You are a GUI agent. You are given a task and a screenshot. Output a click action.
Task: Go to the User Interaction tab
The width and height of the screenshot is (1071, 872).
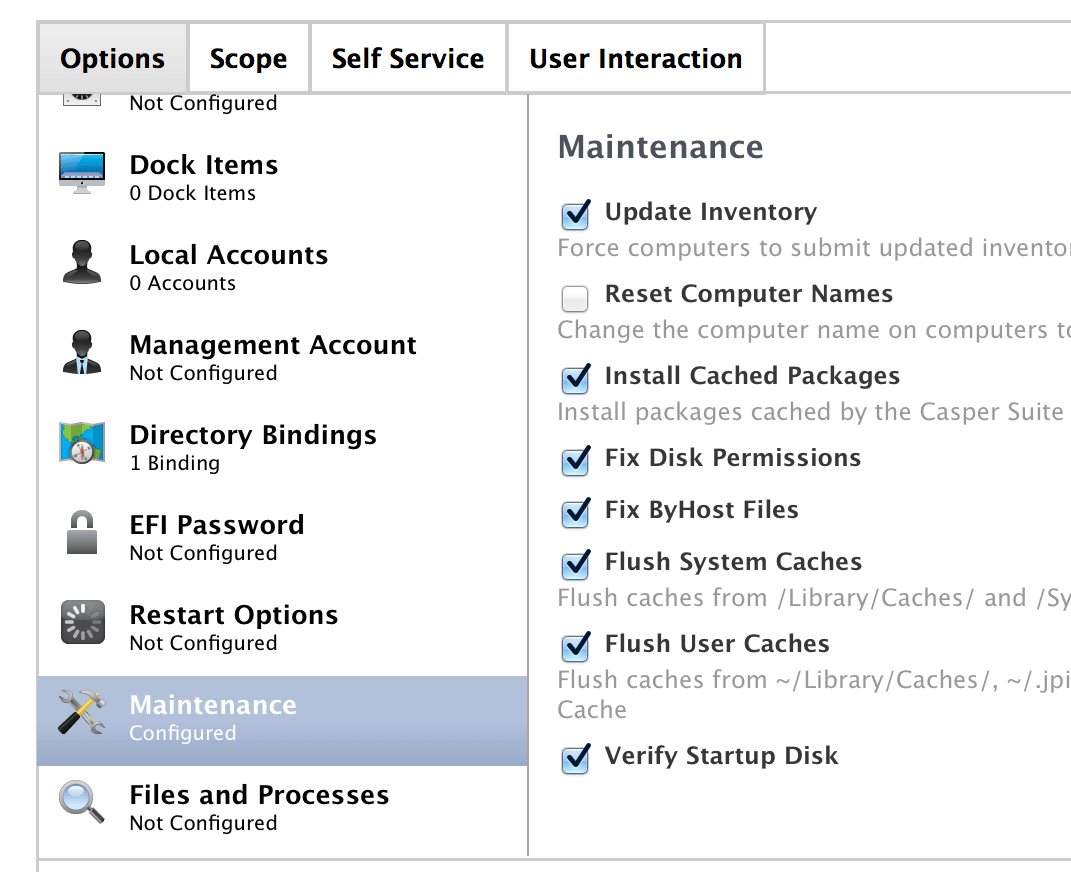pos(636,59)
